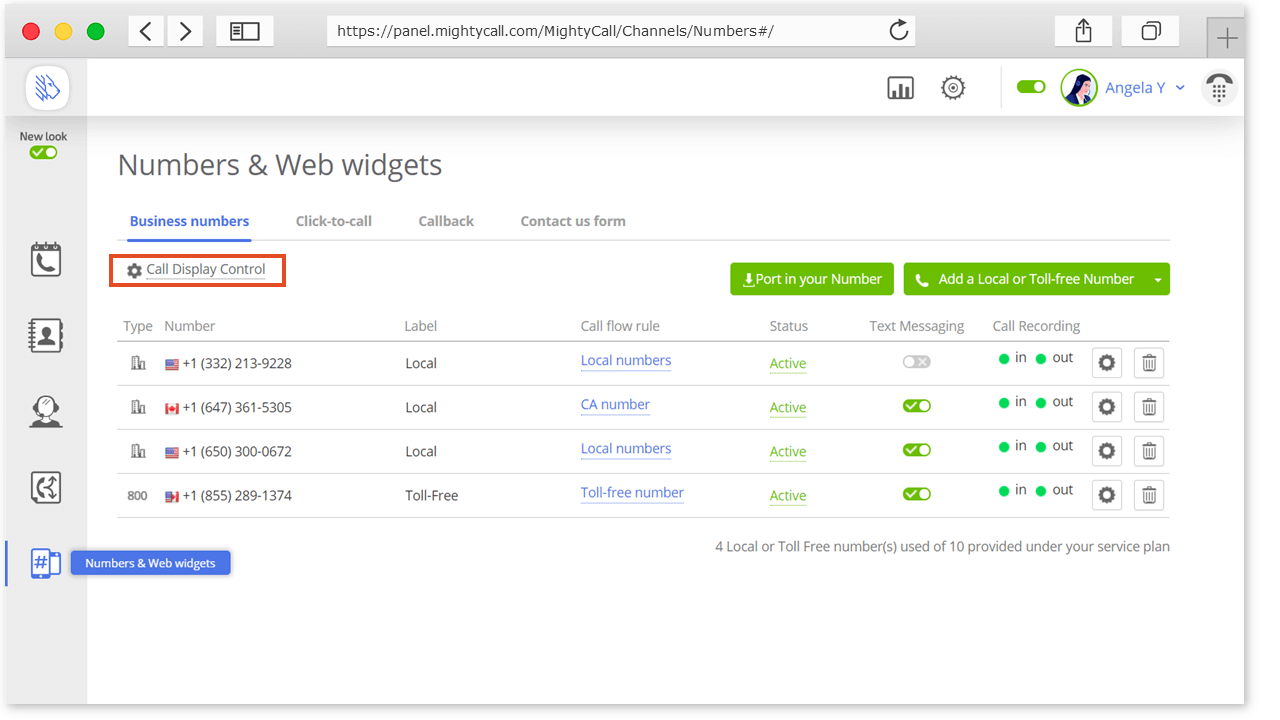This screenshot has width=1280, height=720.
Task: Open the contacts book sidebar icon
Action: [46, 336]
